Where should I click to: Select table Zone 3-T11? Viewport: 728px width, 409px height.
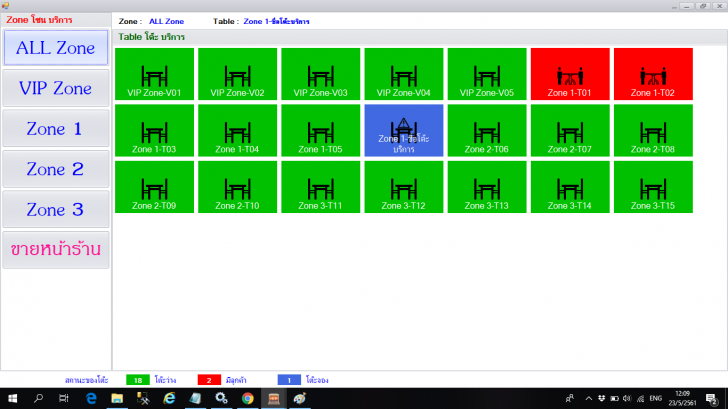tap(320, 187)
